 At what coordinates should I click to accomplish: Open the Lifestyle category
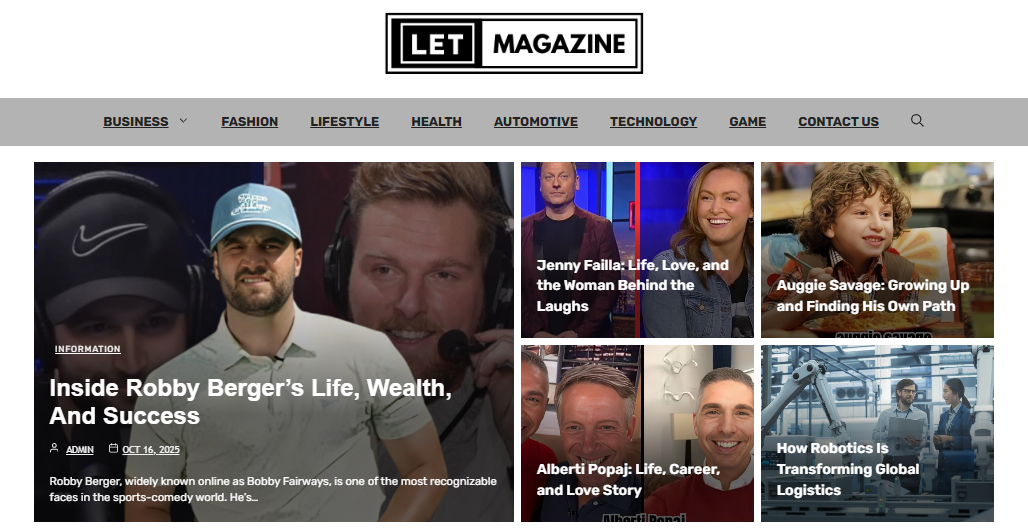345,122
